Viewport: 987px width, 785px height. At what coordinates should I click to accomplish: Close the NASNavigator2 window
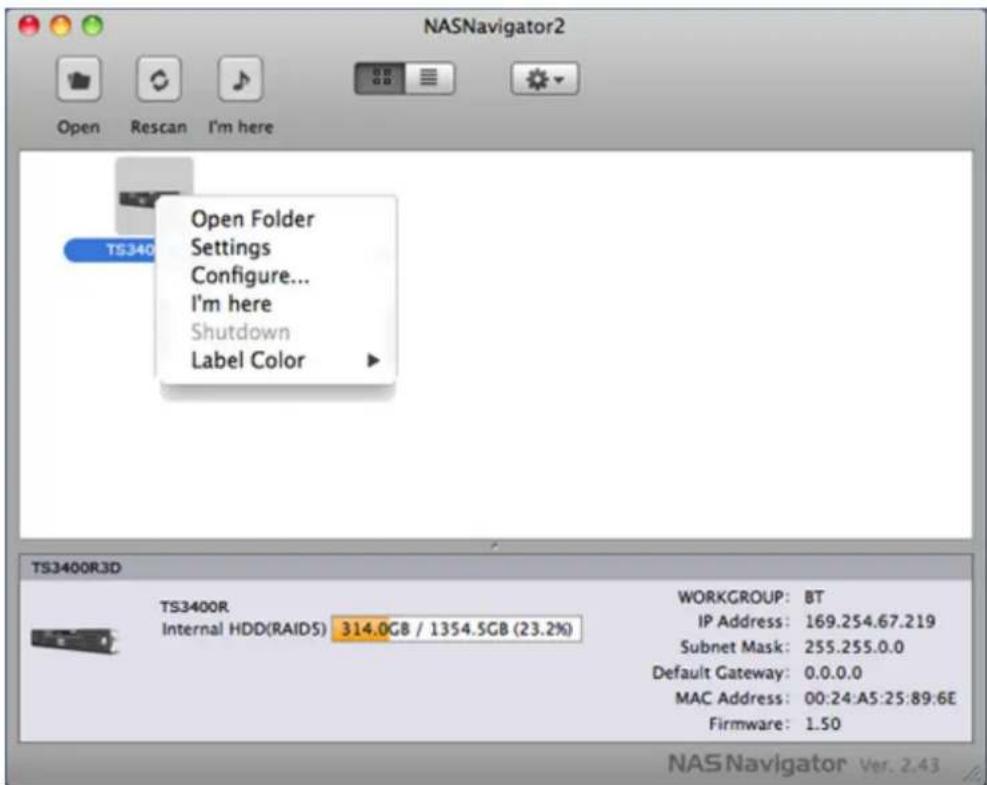(29, 26)
